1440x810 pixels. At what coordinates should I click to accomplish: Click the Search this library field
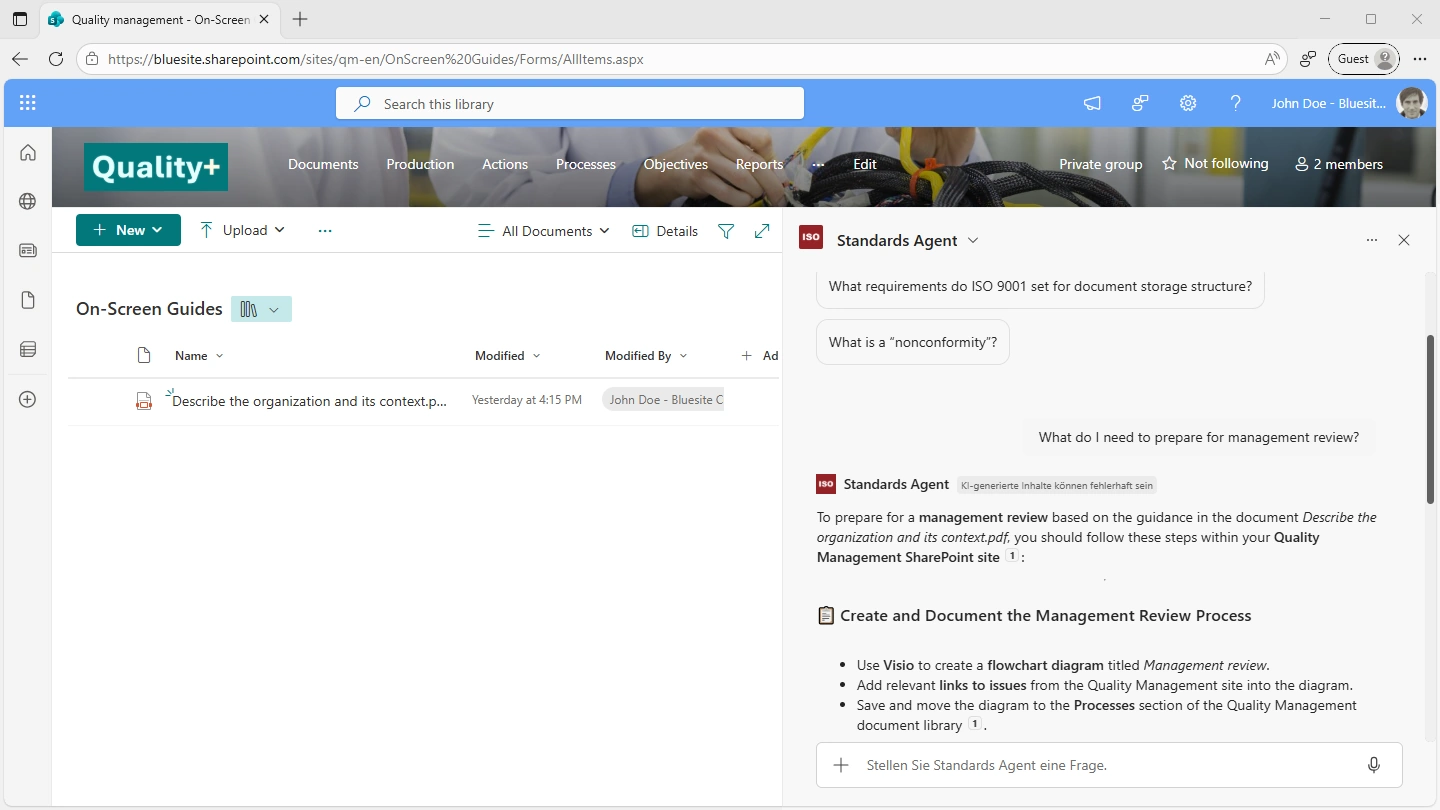click(570, 104)
